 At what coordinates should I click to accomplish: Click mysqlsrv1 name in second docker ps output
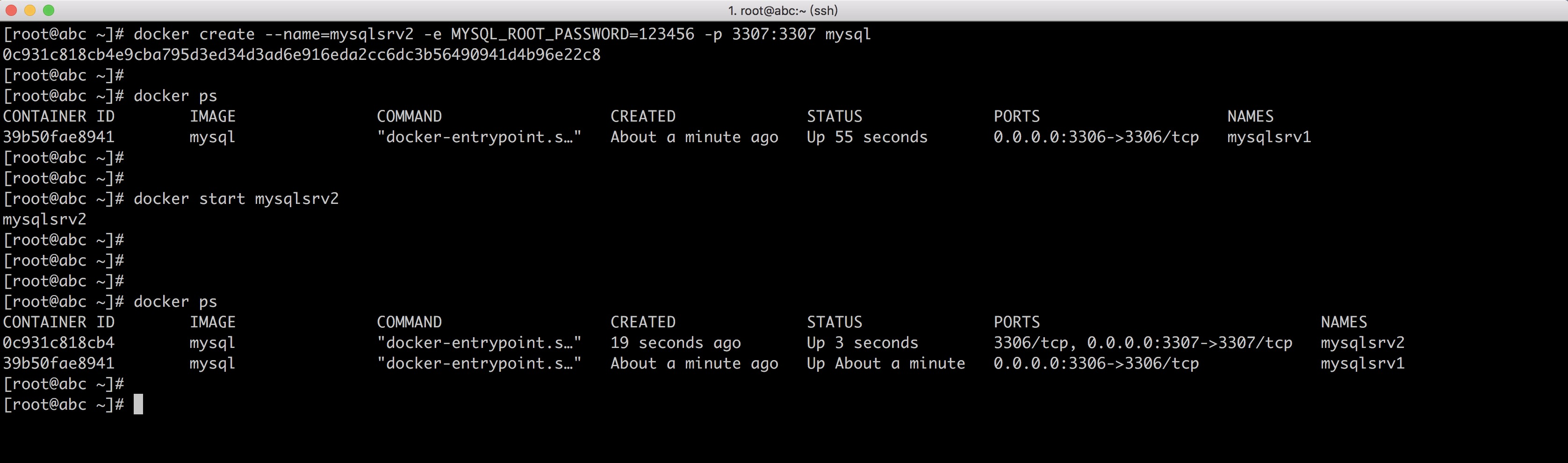tap(1362, 364)
